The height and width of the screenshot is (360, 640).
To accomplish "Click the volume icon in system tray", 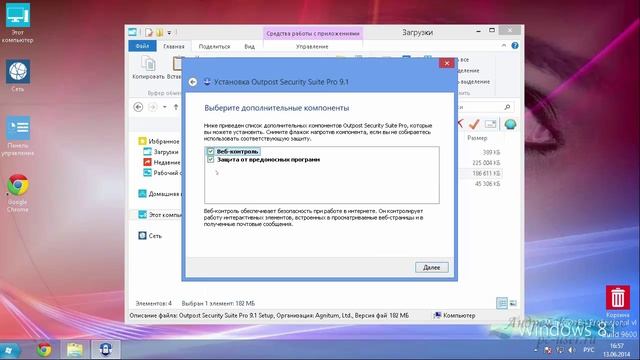I will coord(571,350).
